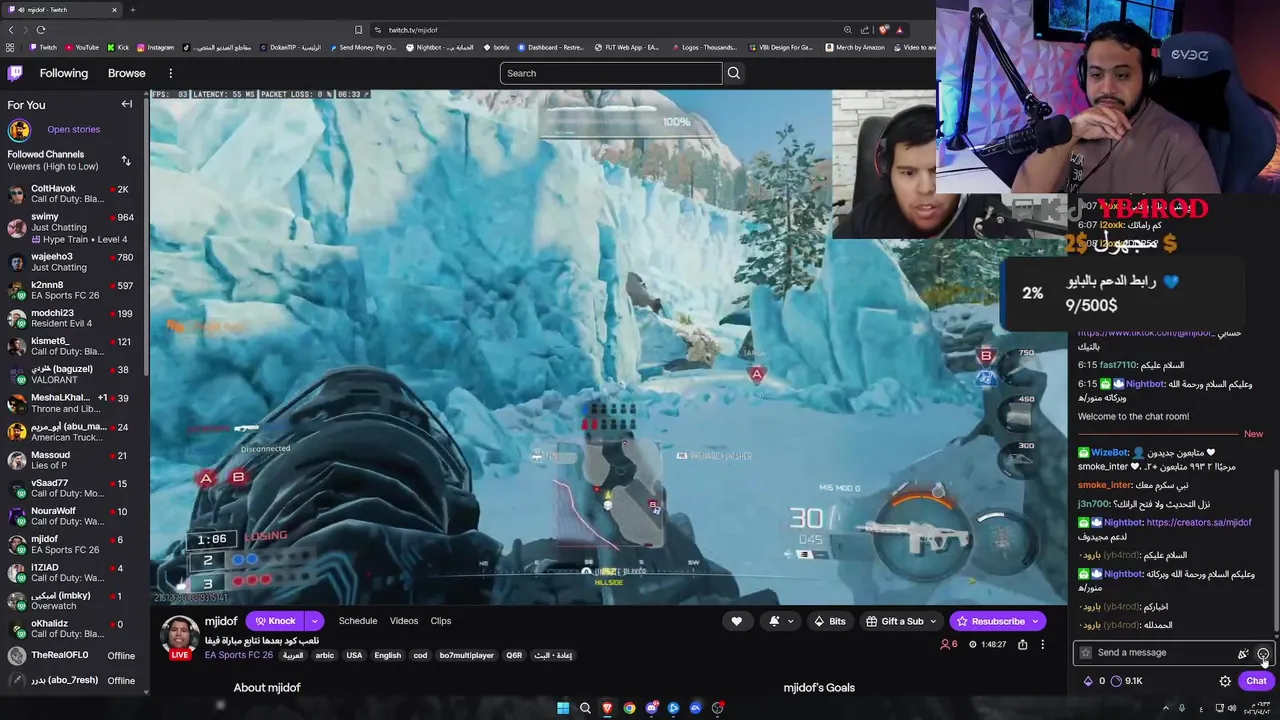Sort followed channels by viewers
This screenshot has width=1280, height=720.
click(x=126, y=160)
